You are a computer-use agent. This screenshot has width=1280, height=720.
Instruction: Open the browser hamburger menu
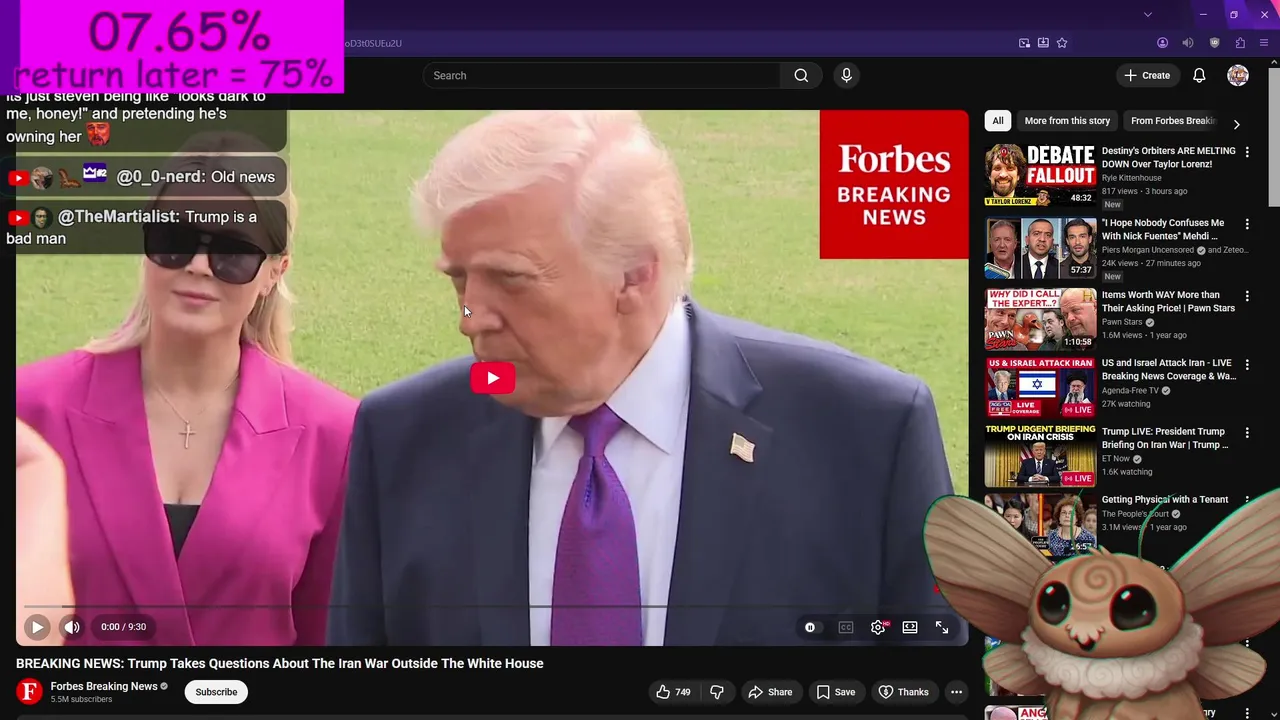point(1265,43)
